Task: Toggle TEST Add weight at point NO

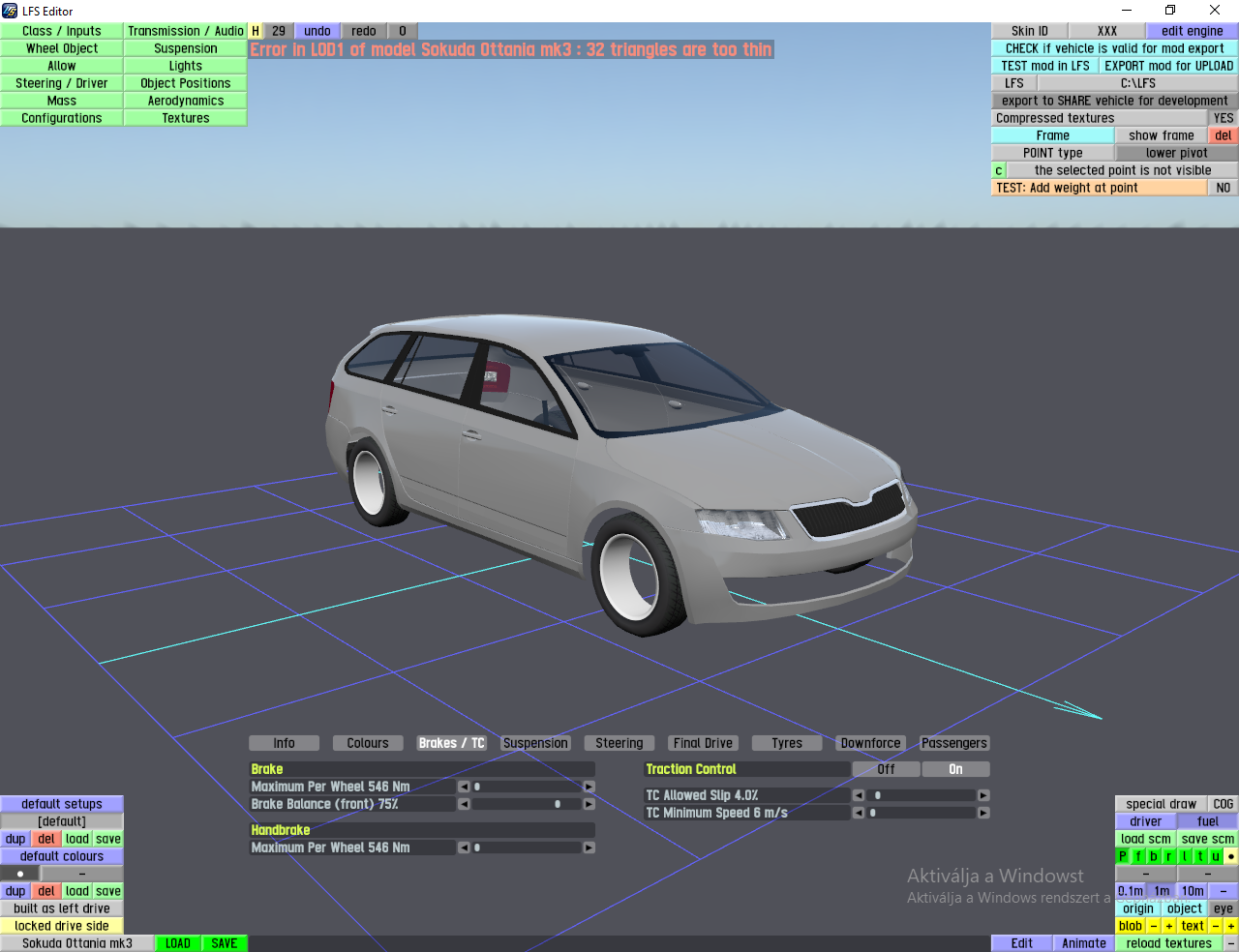Action: point(1224,188)
